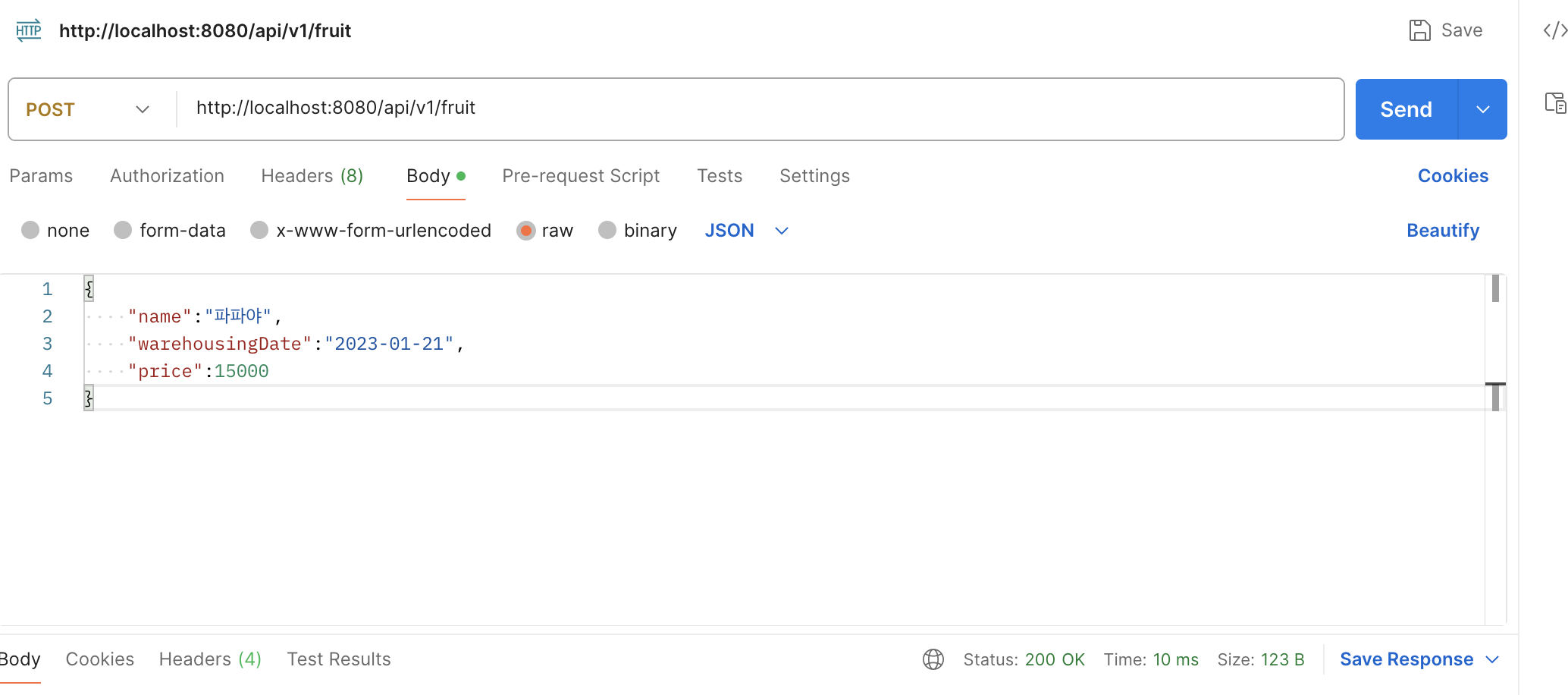Click the request URL input field
Image resolution: width=1568 pixels, height=695 pixels.
pyautogui.click(x=758, y=108)
